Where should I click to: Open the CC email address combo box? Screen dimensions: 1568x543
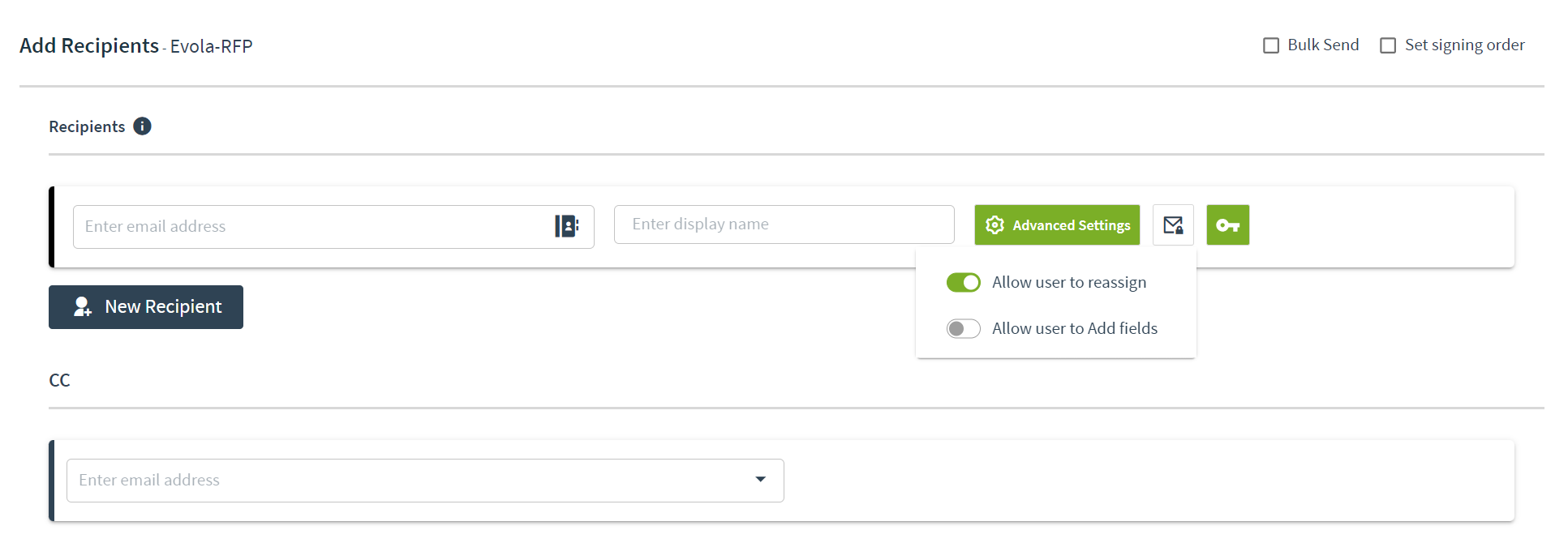[425, 481]
